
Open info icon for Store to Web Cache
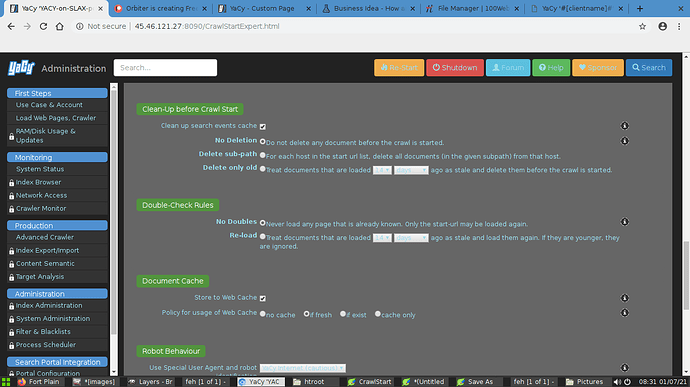tap(624, 298)
